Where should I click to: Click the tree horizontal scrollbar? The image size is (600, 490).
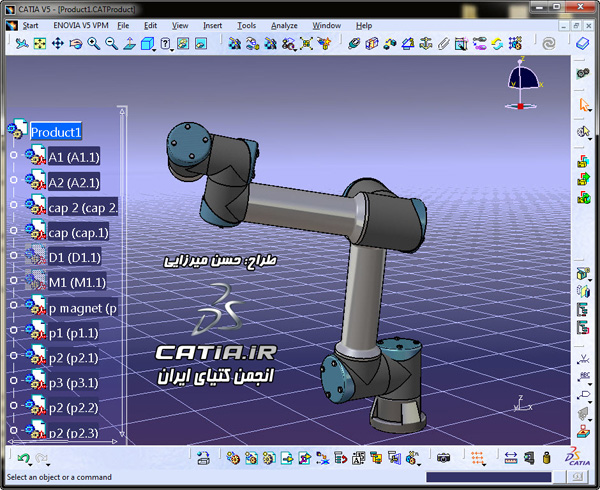pyautogui.click(x=62, y=441)
